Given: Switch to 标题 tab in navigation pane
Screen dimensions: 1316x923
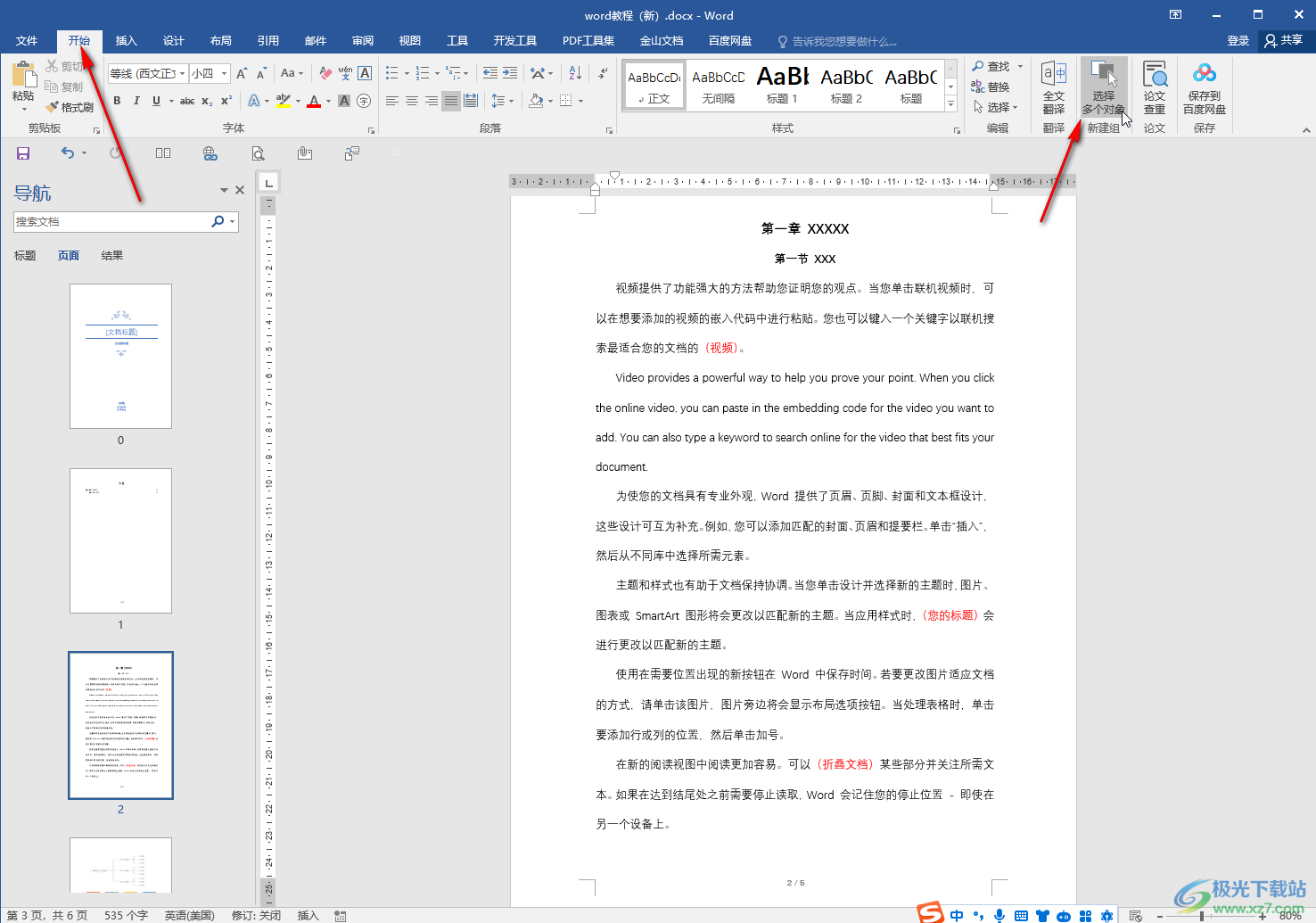Looking at the screenshot, I should pyautogui.click(x=25, y=256).
